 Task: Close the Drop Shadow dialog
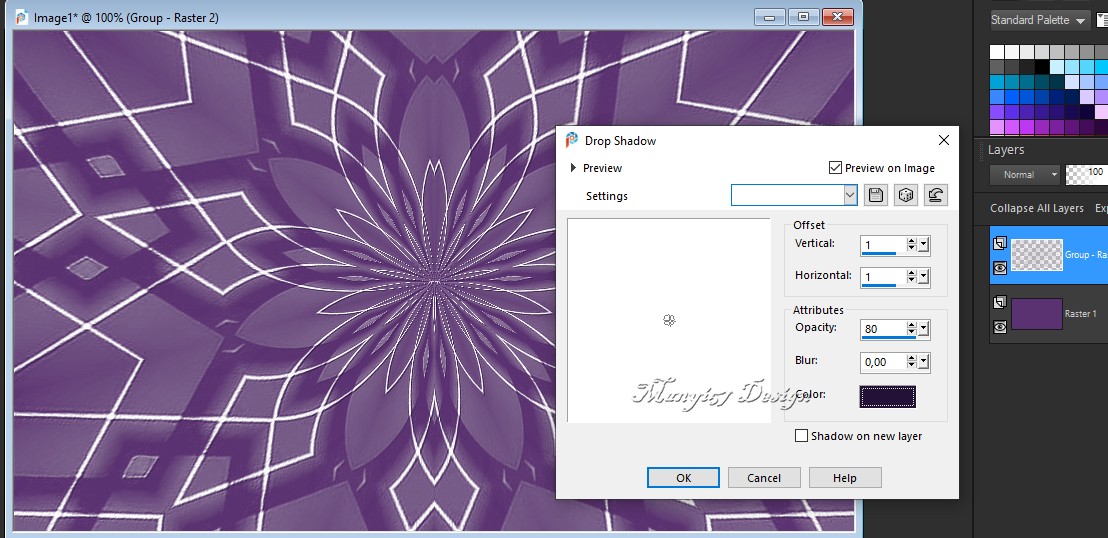click(x=943, y=140)
